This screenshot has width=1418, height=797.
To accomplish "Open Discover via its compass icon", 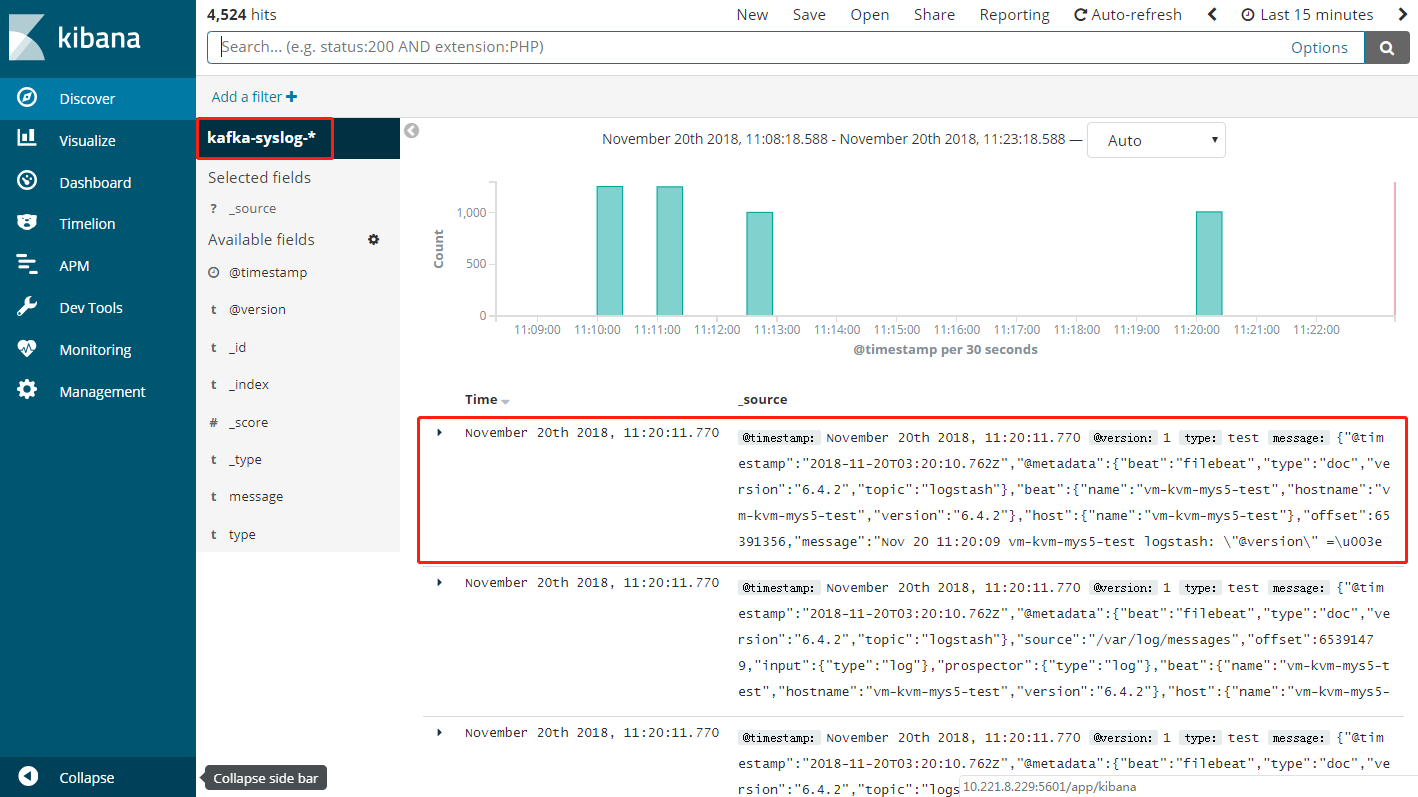I will point(28,98).
